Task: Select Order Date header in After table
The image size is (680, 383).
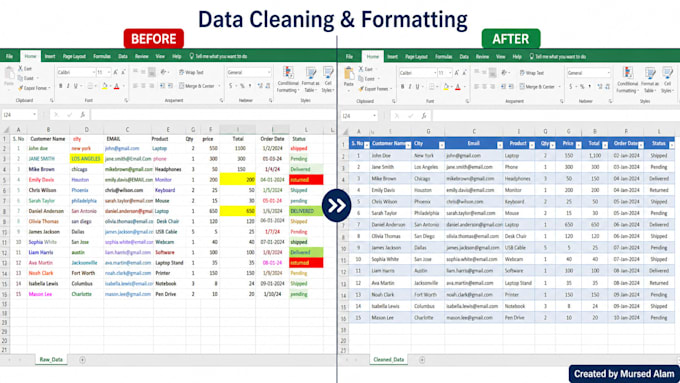Action: click(626, 144)
